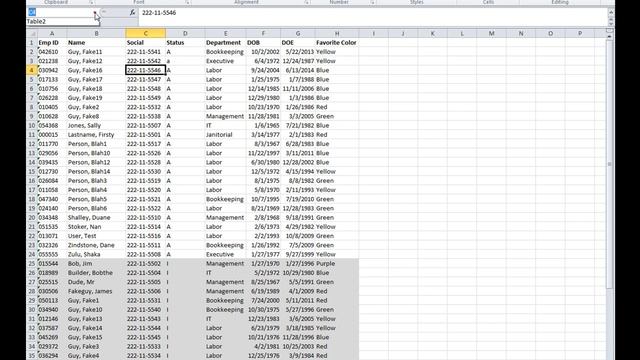Select column P header
This screenshot has height=360, width=640.
[580, 33]
